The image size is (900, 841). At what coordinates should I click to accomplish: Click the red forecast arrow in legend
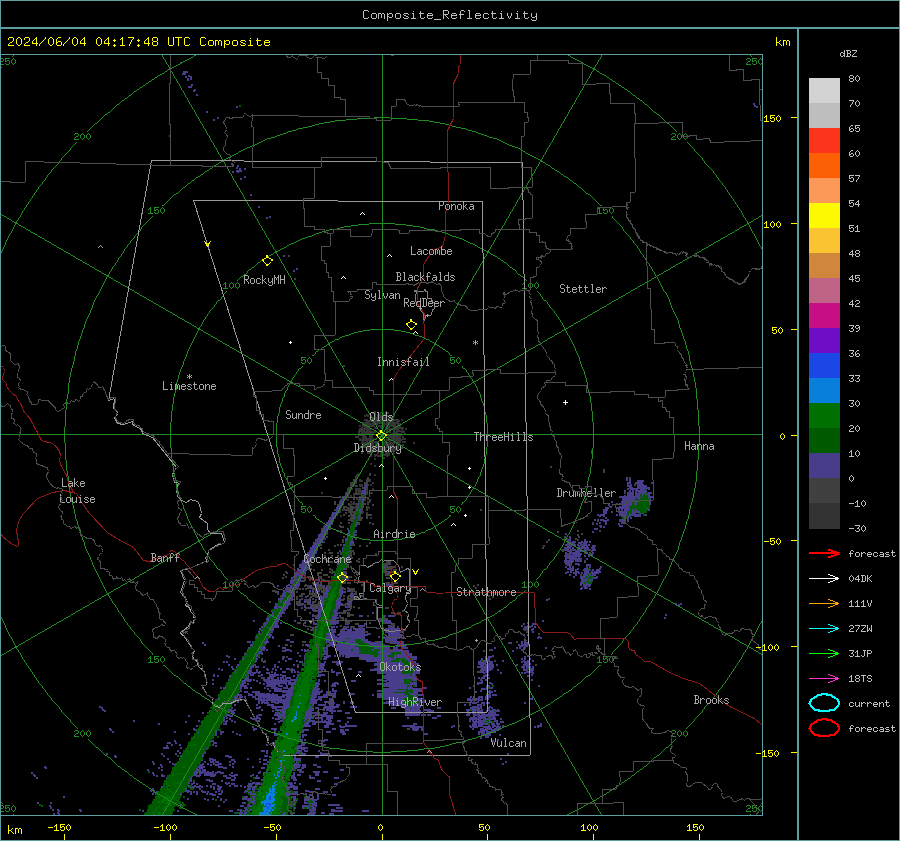click(824, 553)
